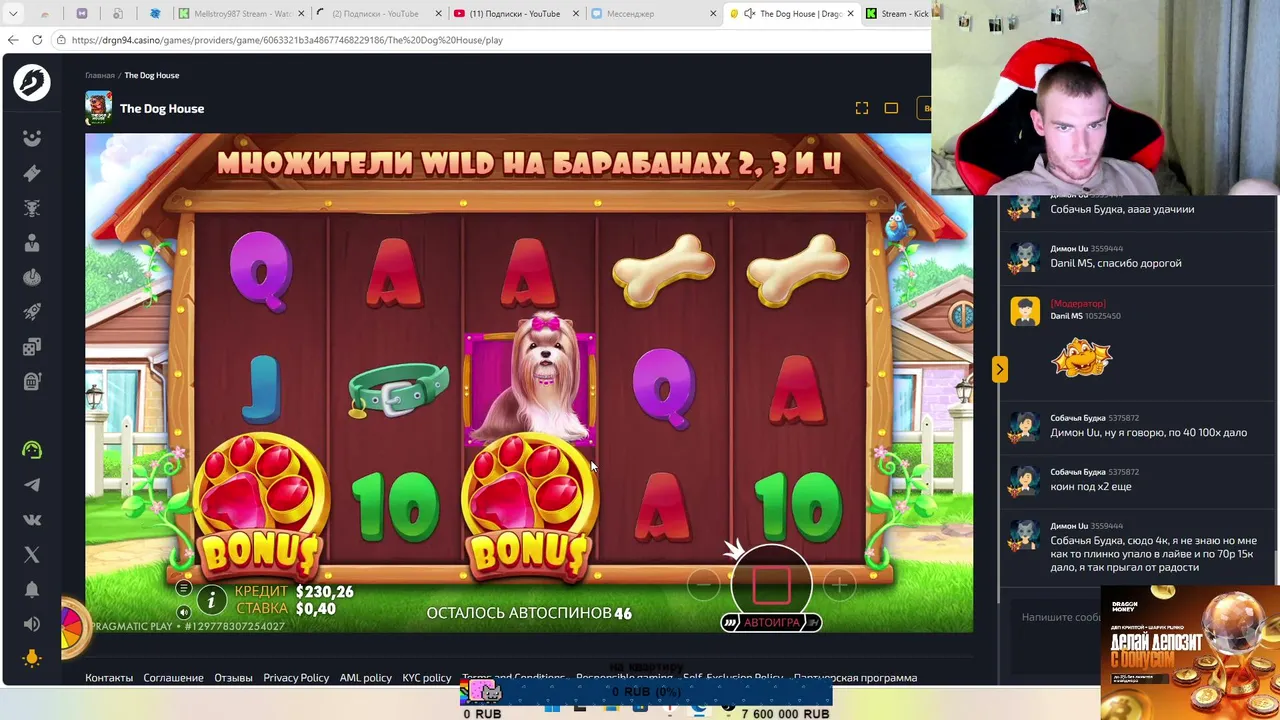This screenshot has height=720, width=1280.
Task: Open the dice games sidebar icon
Action: tap(32, 346)
